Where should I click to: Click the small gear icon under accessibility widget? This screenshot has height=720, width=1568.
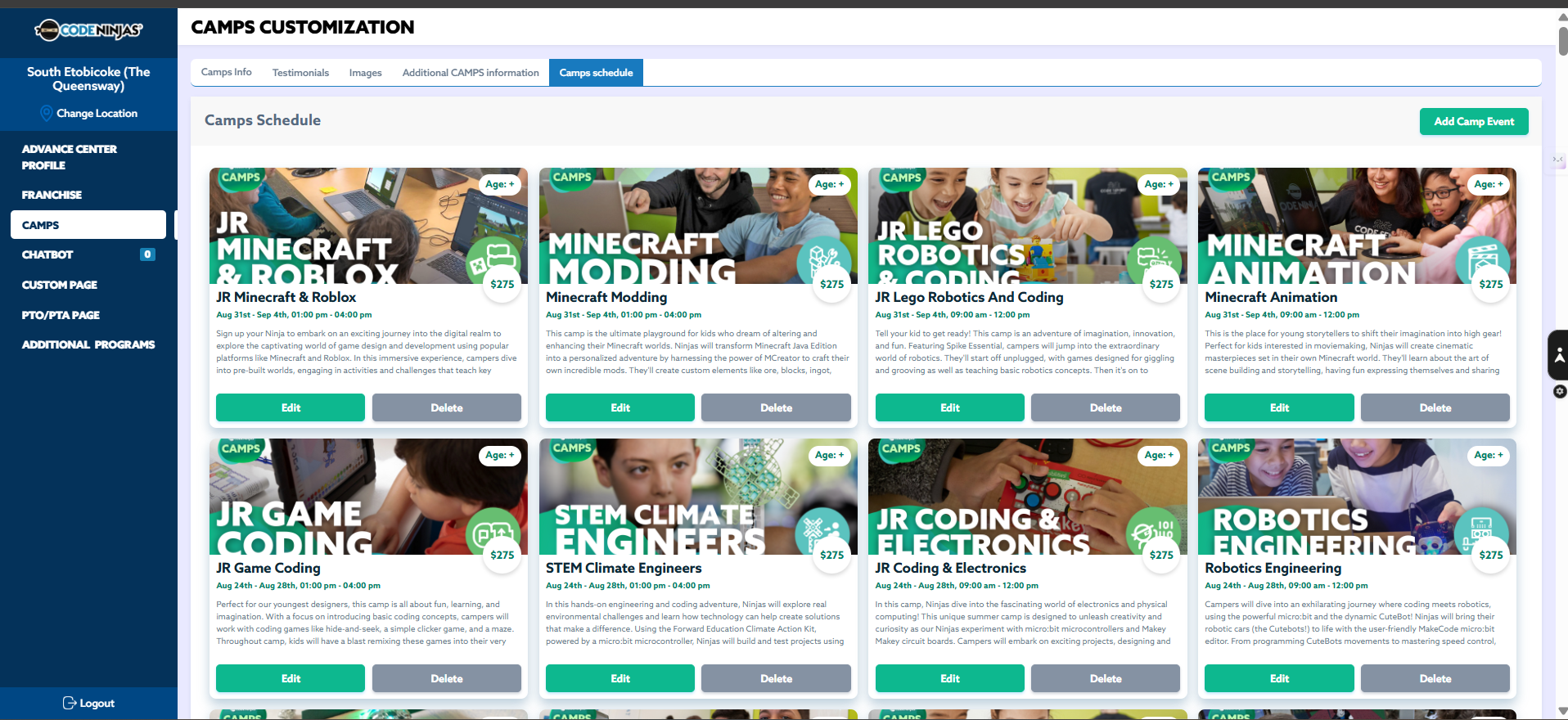point(1560,392)
